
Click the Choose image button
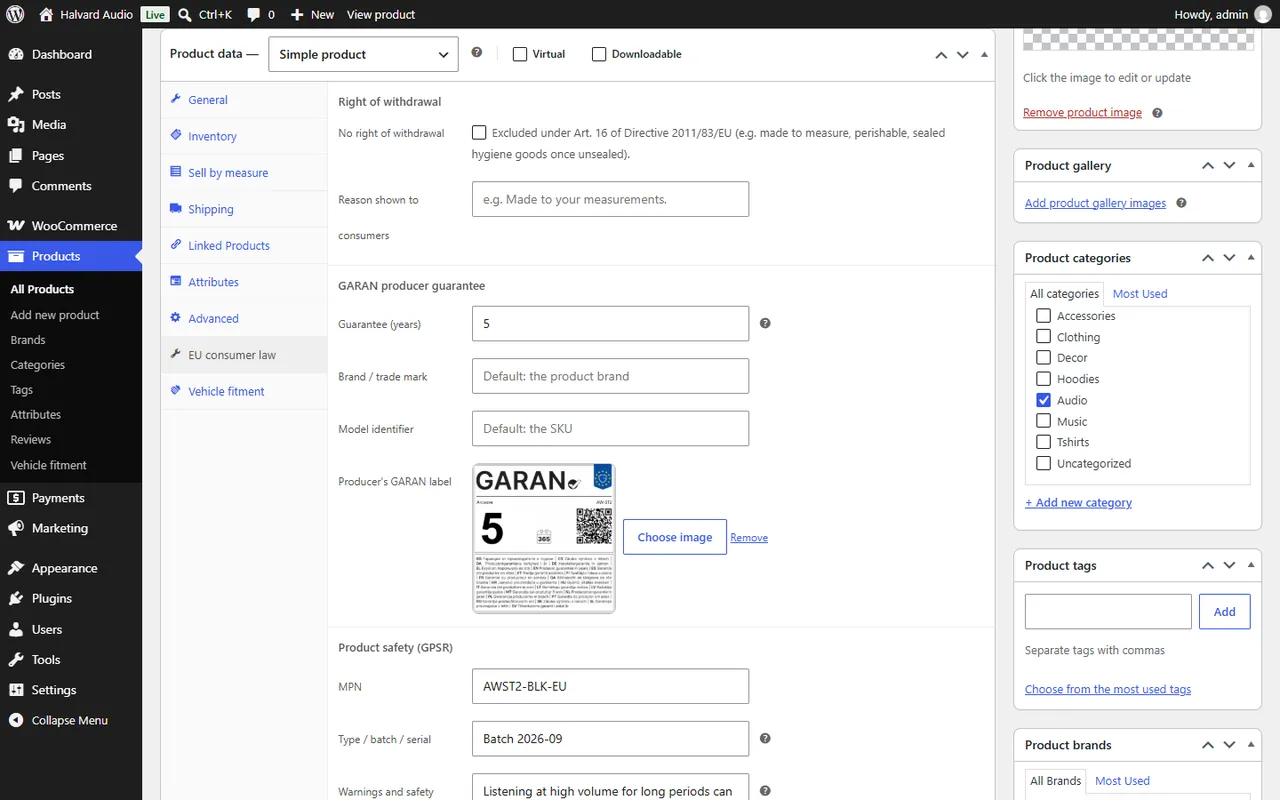(675, 537)
